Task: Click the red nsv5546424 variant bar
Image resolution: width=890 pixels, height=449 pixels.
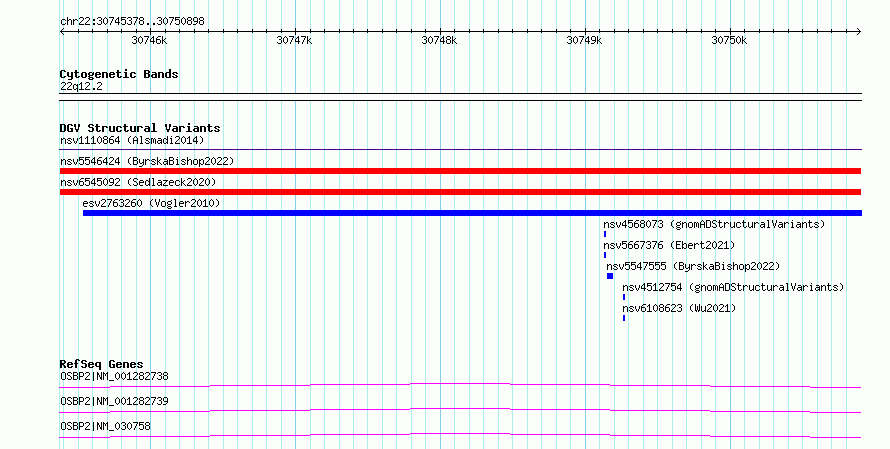Action: (460, 171)
